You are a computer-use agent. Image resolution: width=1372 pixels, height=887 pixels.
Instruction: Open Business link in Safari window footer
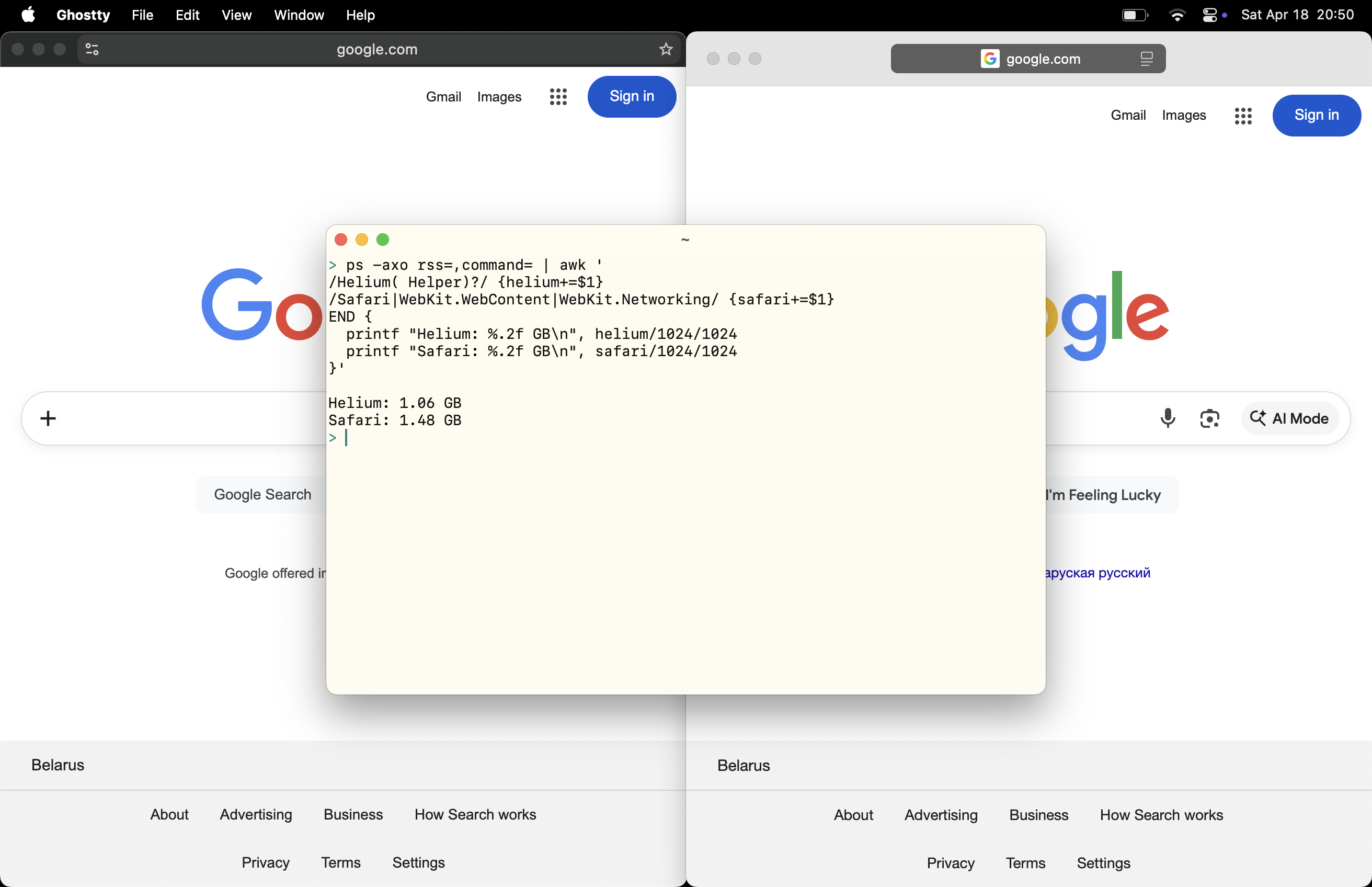tap(1038, 815)
